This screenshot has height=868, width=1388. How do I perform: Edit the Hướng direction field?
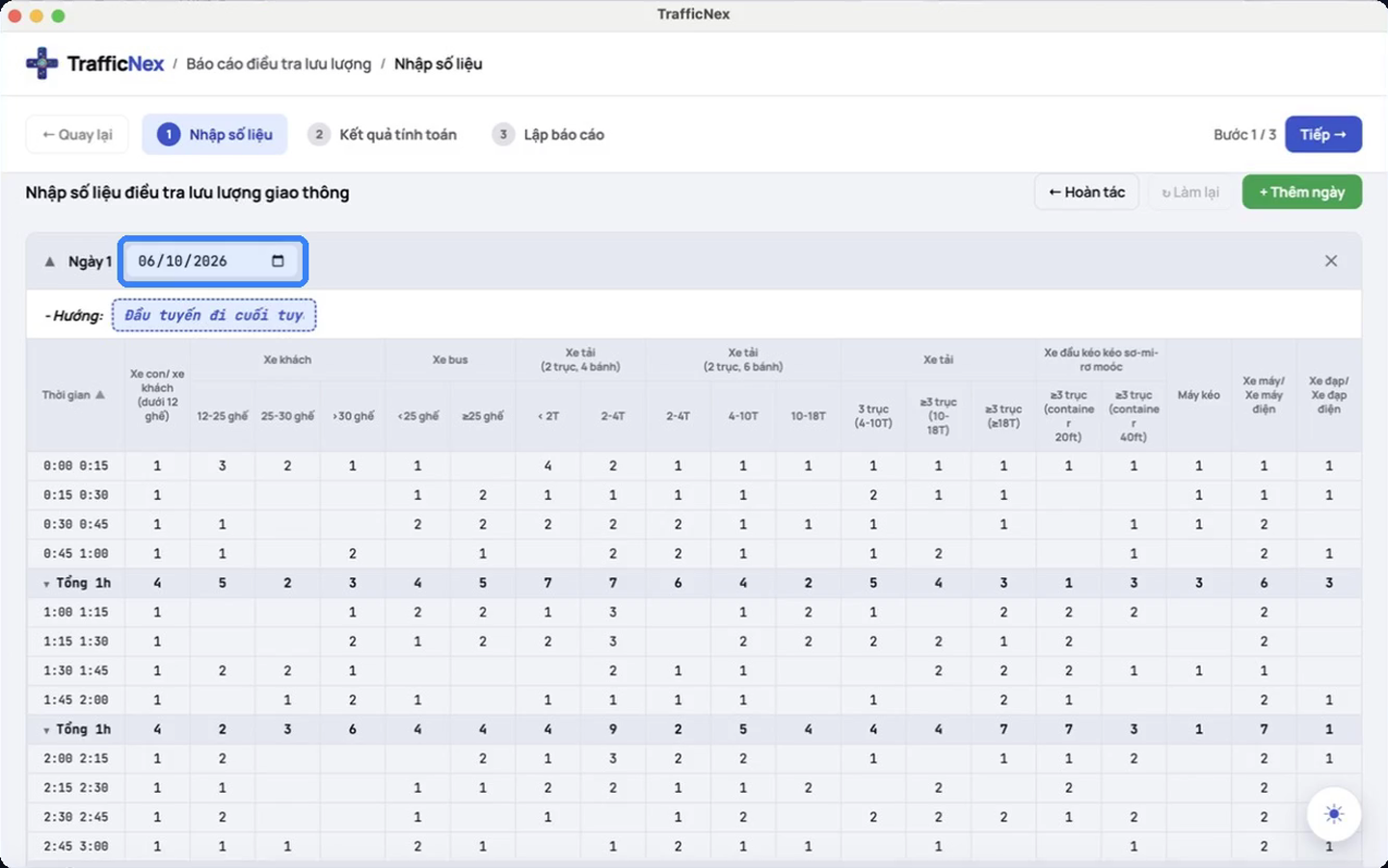[x=214, y=315]
